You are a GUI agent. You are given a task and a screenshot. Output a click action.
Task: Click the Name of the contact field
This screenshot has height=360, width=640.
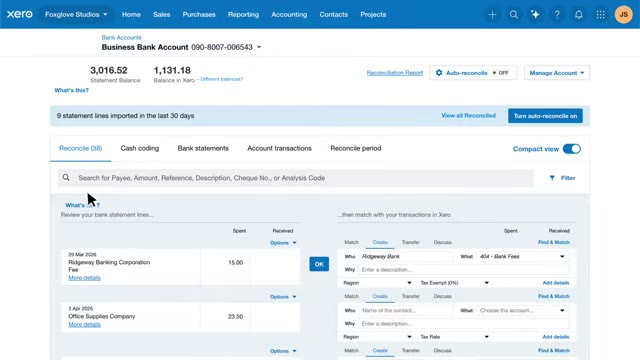tap(406, 310)
